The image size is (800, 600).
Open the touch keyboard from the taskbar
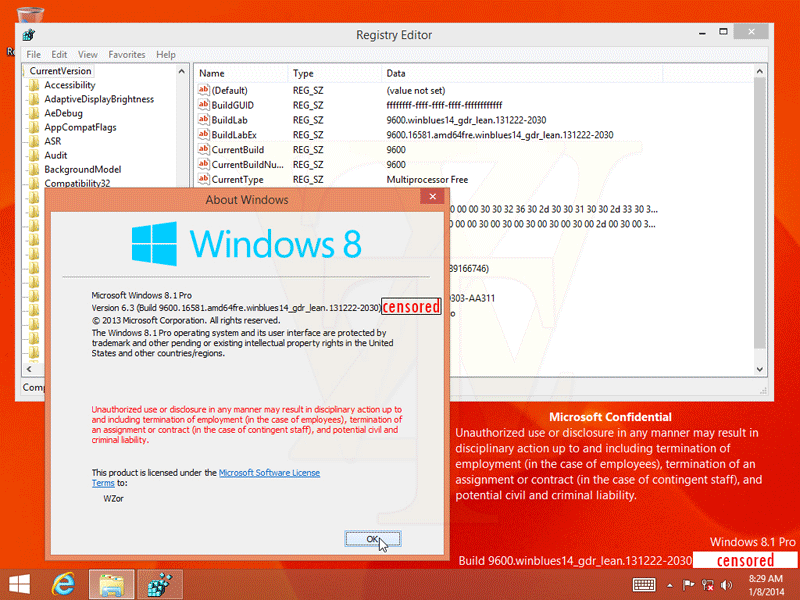pyautogui.click(x=644, y=583)
